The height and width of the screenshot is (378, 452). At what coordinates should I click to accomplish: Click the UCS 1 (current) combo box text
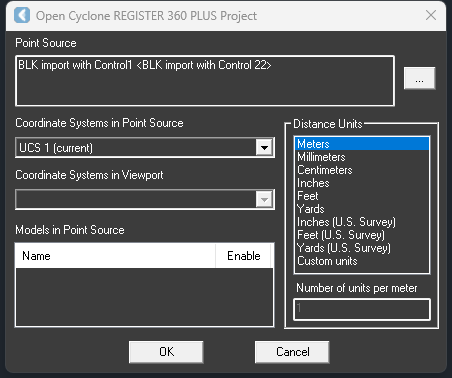tap(56, 148)
